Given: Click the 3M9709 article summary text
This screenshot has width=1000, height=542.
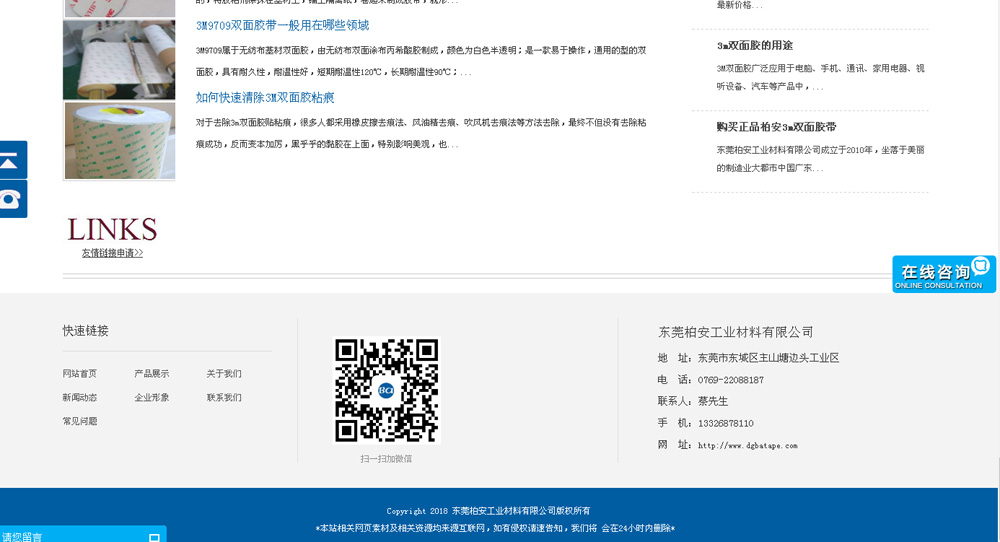Looking at the screenshot, I should (x=421, y=61).
